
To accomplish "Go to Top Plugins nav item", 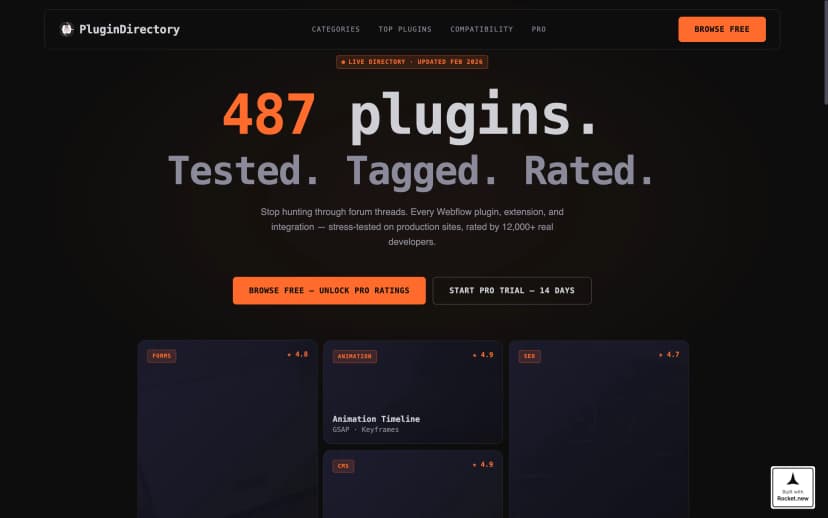I will coord(405,29).
